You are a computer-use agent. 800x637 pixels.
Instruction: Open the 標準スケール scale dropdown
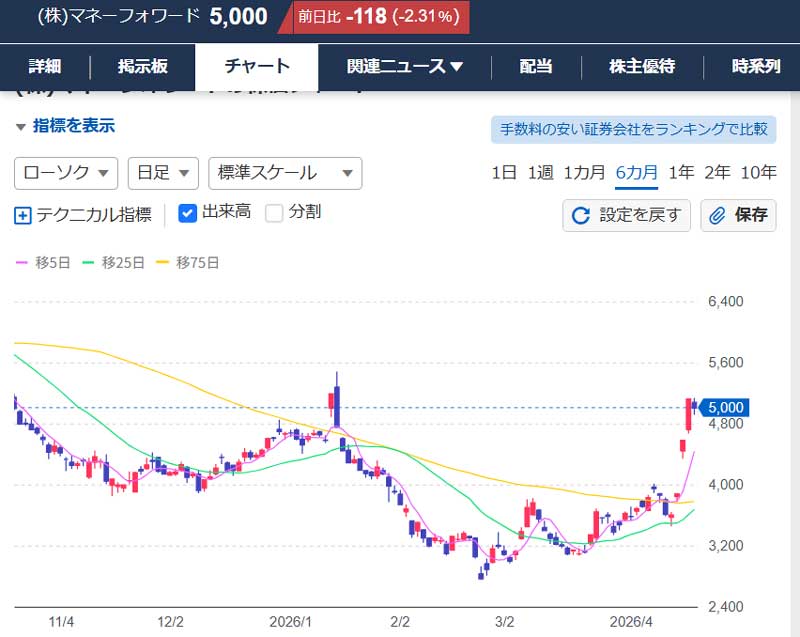pyautogui.click(x=285, y=173)
